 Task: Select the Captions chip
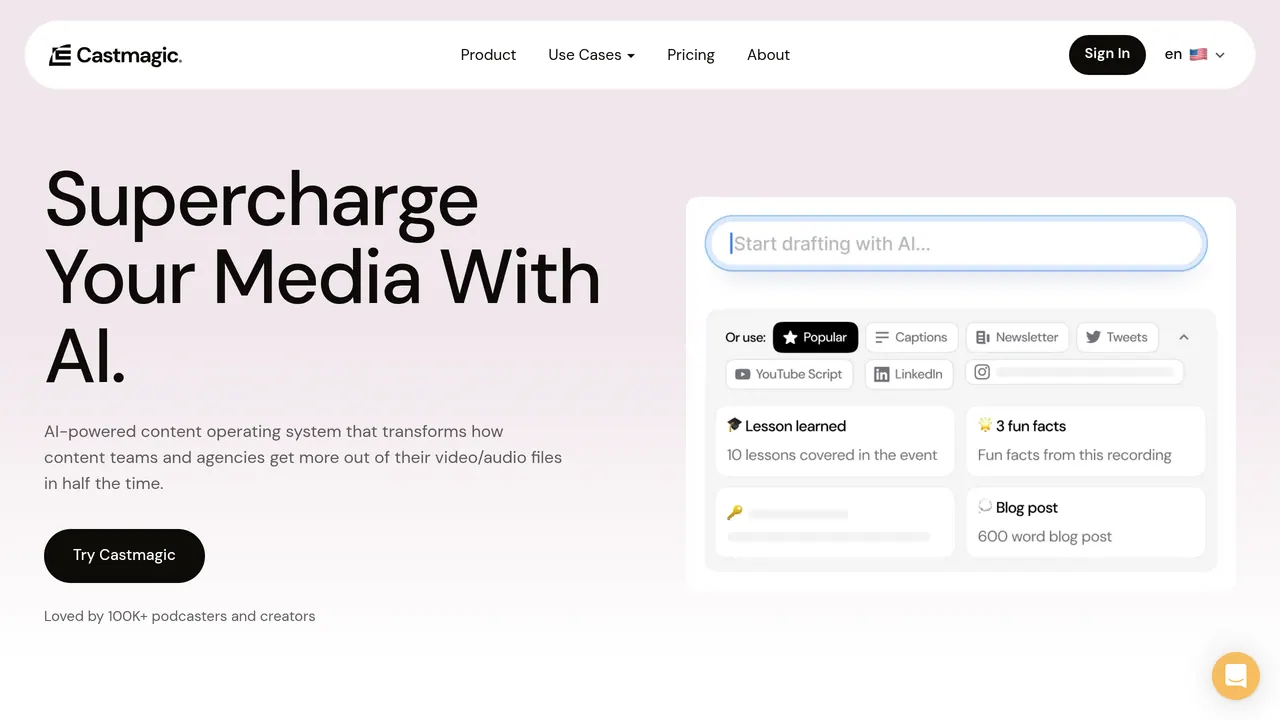click(911, 337)
